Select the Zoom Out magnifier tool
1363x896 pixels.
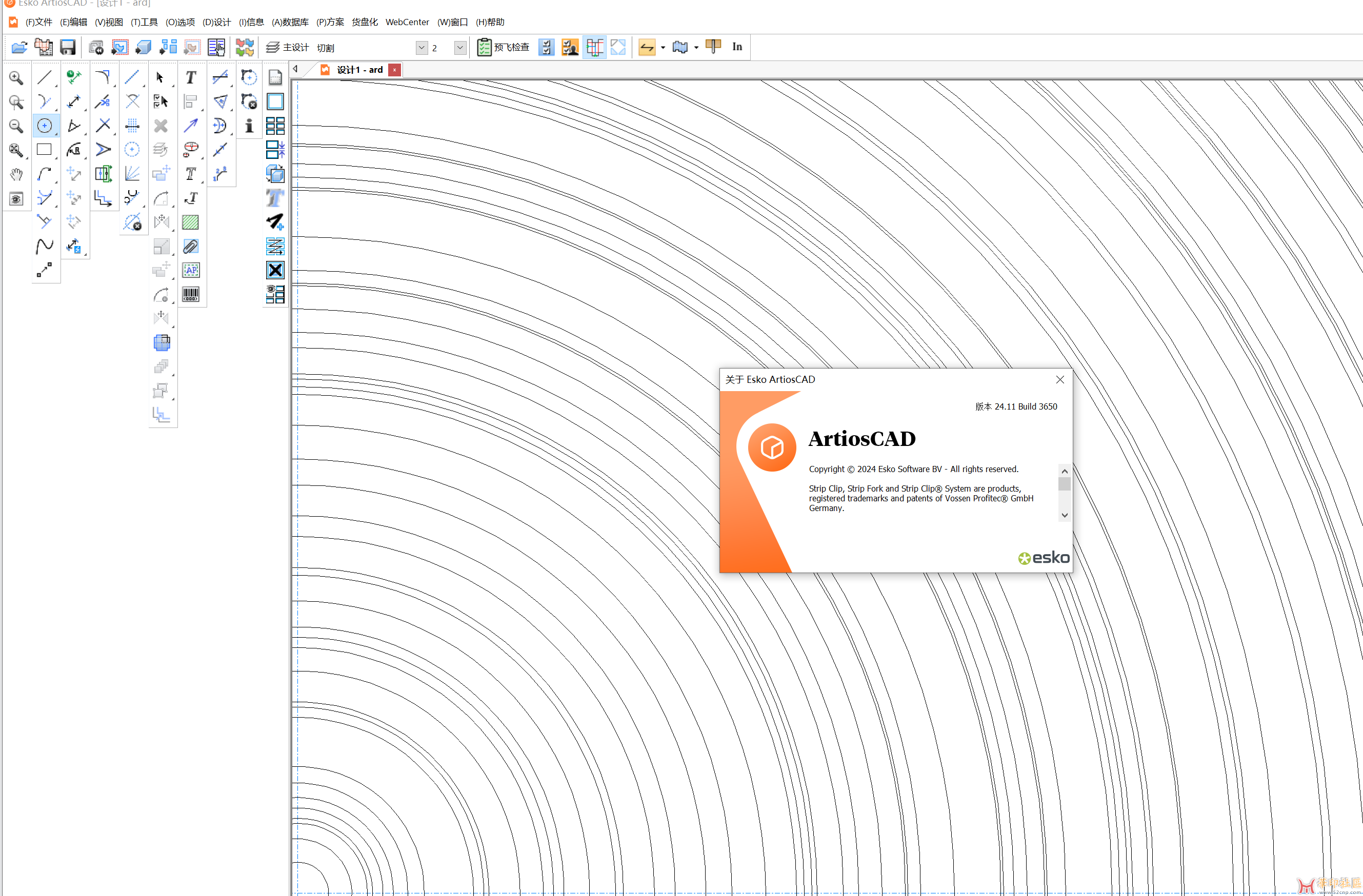16,126
